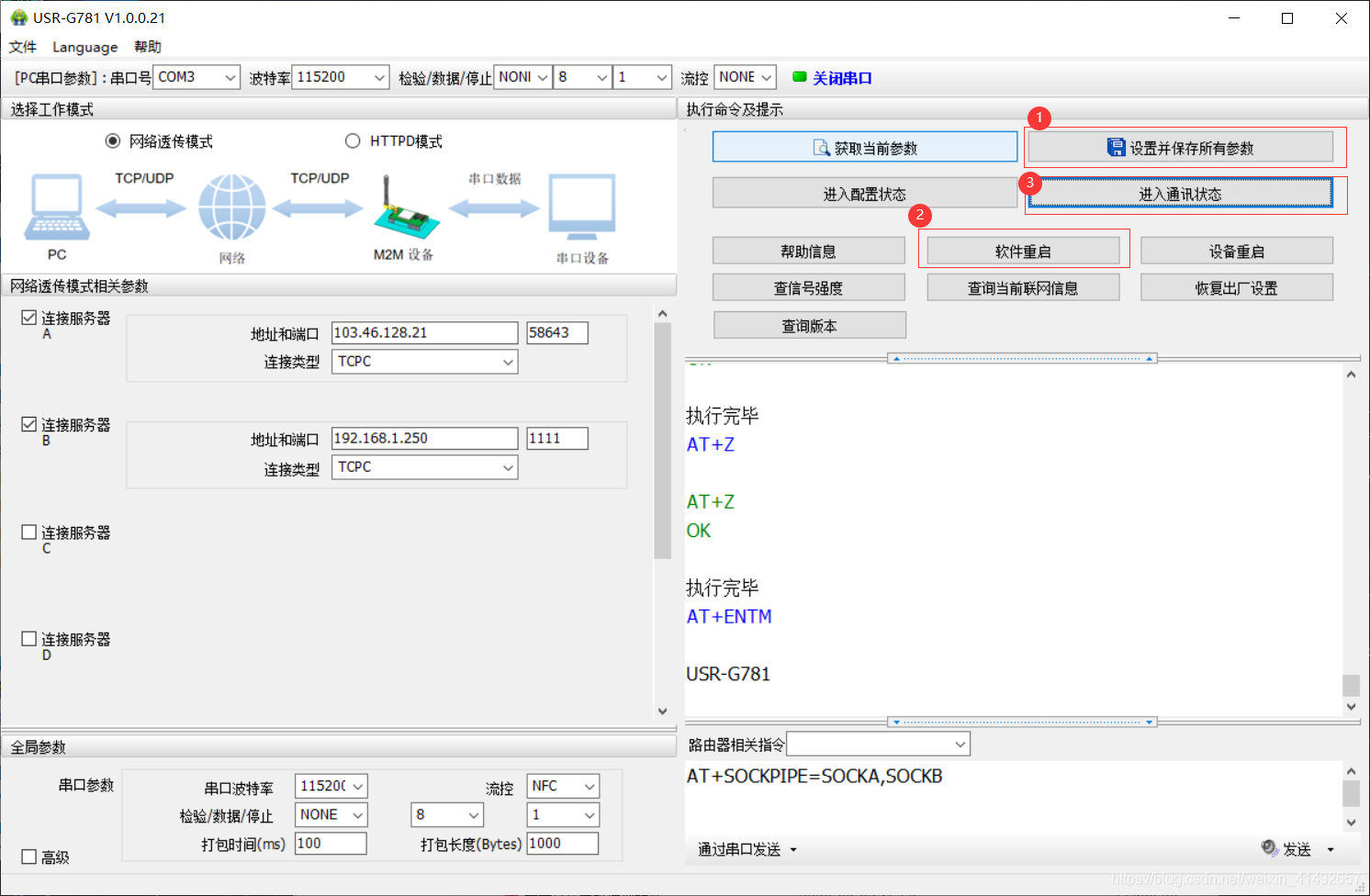Click server B port field 1111
The image size is (1370, 896).
click(557, 438)
